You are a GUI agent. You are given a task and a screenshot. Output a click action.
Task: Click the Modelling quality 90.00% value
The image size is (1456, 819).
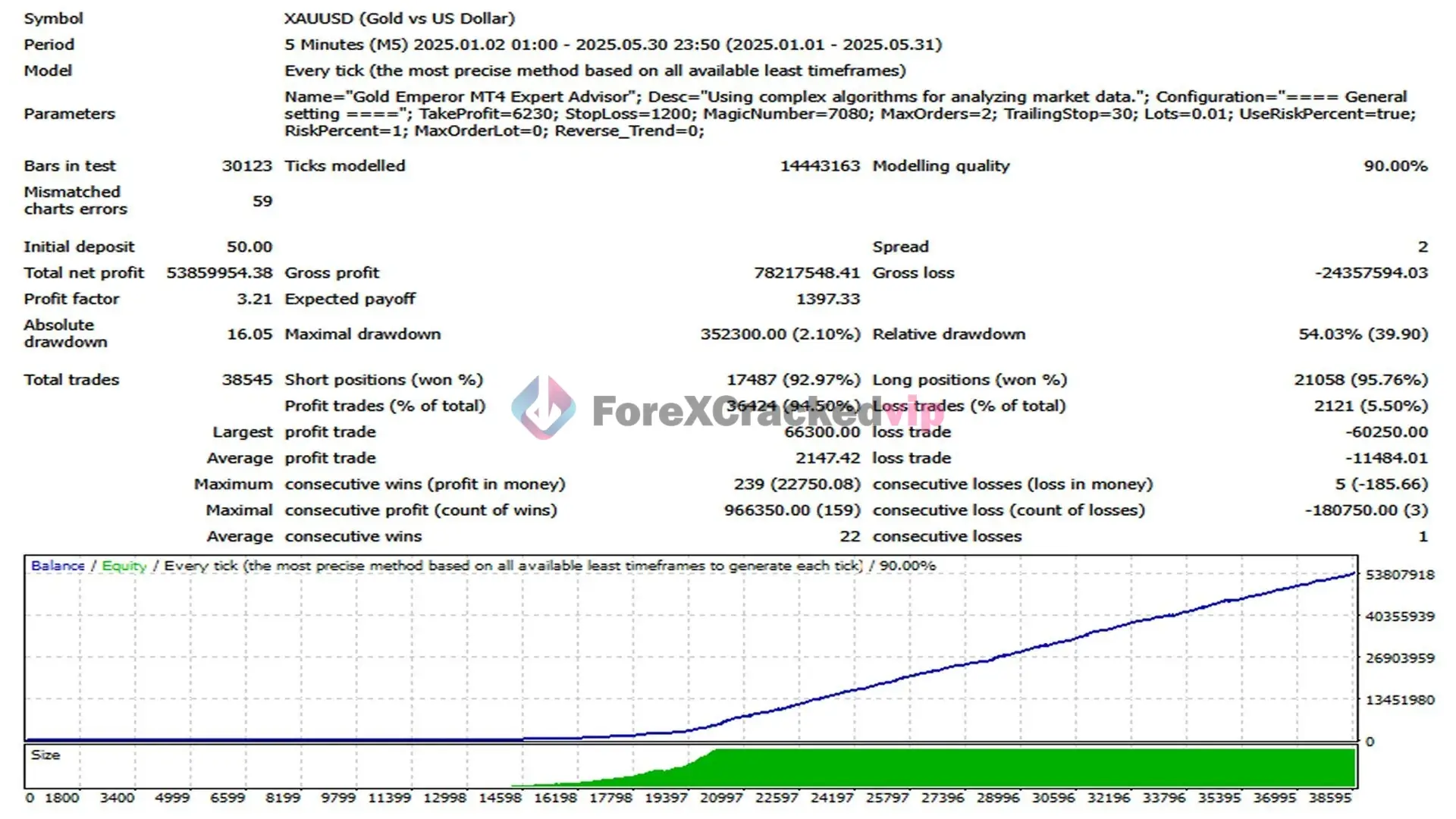(1395, 166)
